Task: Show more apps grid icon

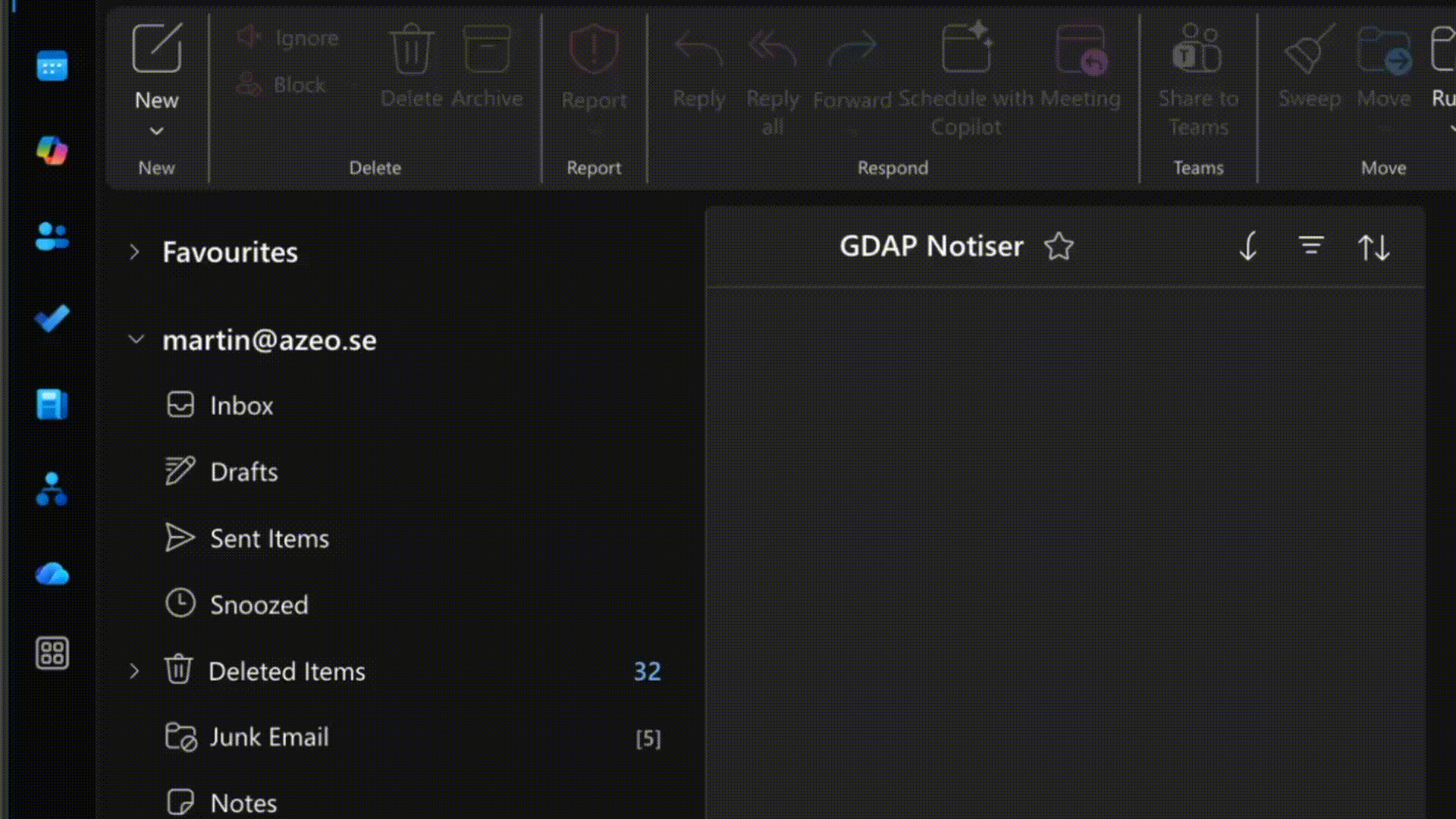Action: [52, 653]
